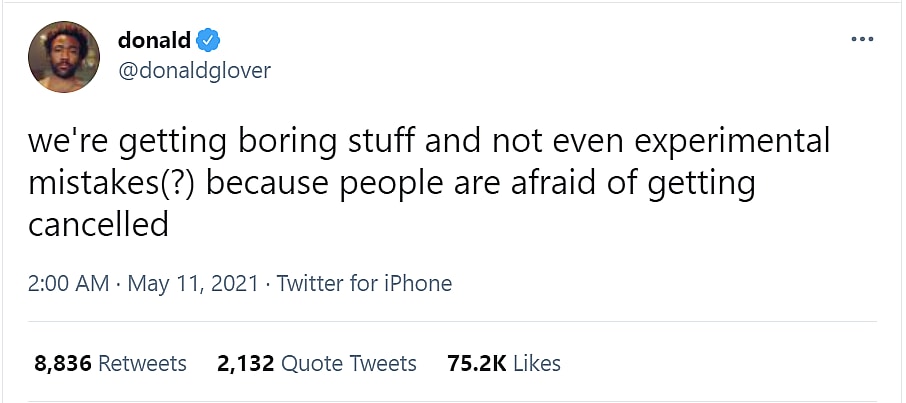The height and width of the screenshot is (403, 906).
Task: Click the blue verified badge
Action: (x=208, y=41)
